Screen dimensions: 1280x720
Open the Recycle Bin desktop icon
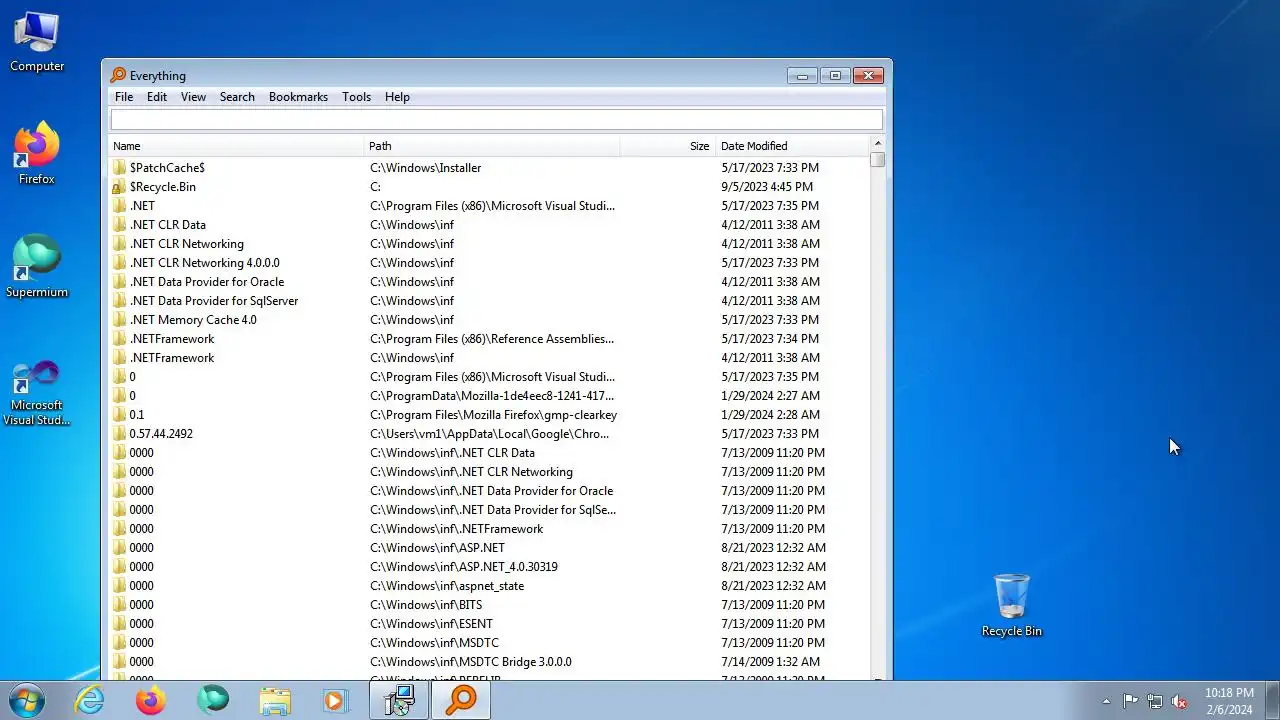[x=1011, y=605]
